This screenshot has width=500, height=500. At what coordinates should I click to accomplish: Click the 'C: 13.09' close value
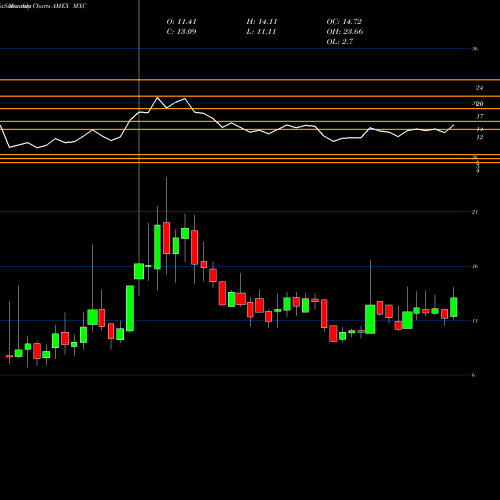pos(182,32)
